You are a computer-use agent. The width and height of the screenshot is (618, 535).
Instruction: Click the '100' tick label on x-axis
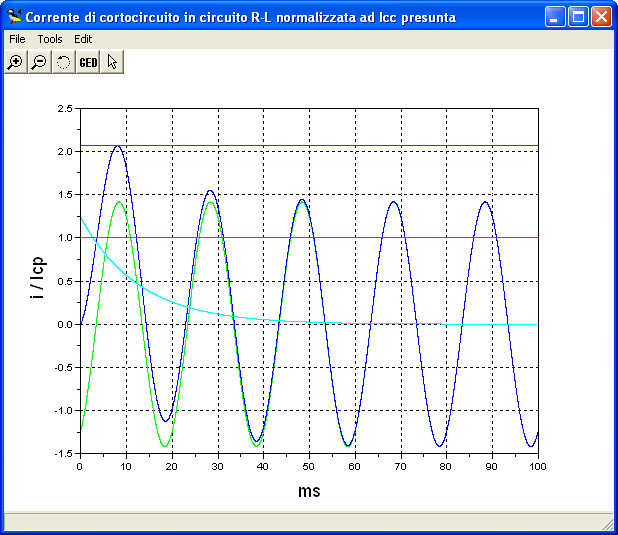click(538, 467)
